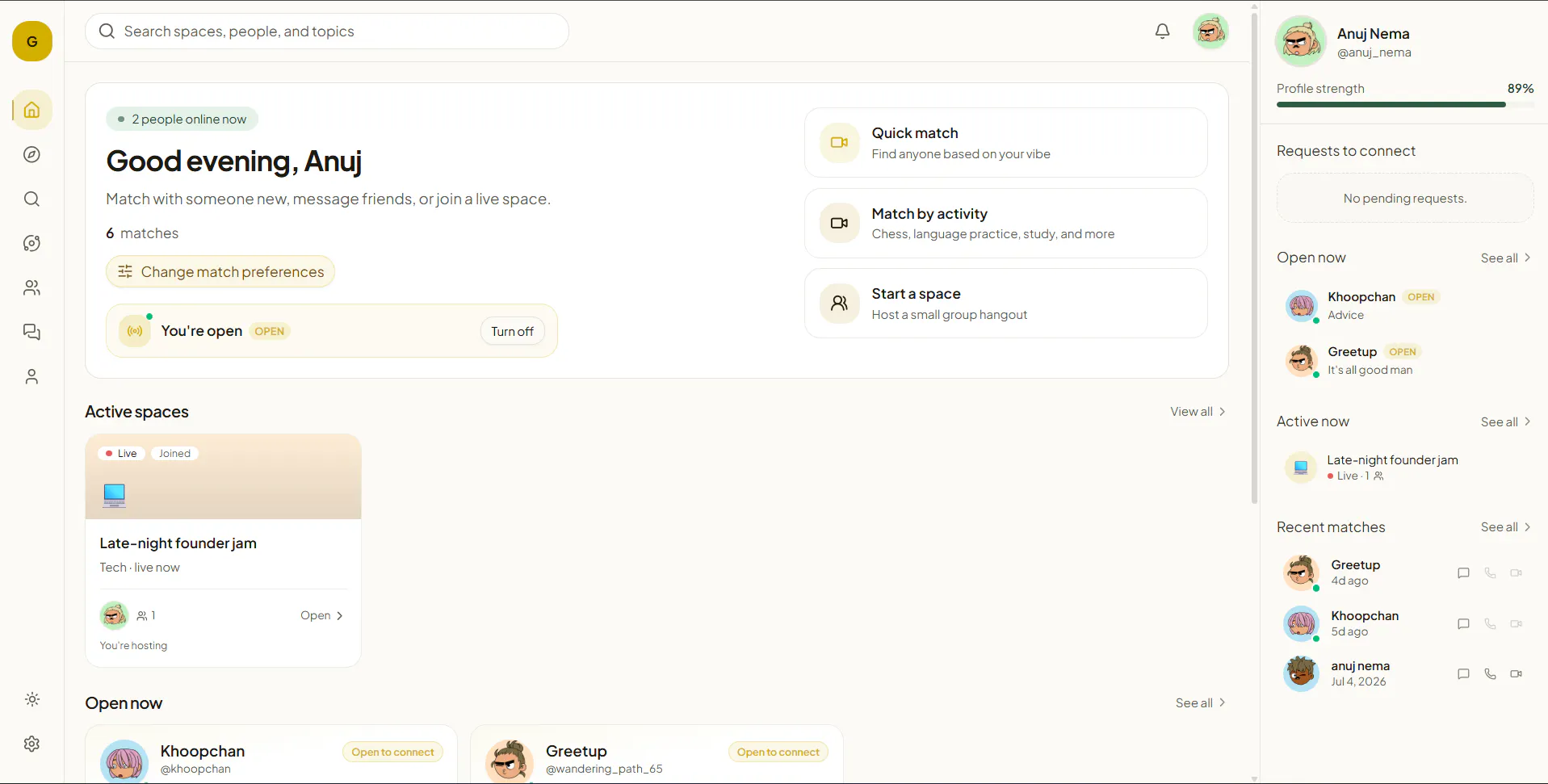Open anuj nema name in Recent matches
The height and width of the screenshot is (784, 1548).
1360,666
